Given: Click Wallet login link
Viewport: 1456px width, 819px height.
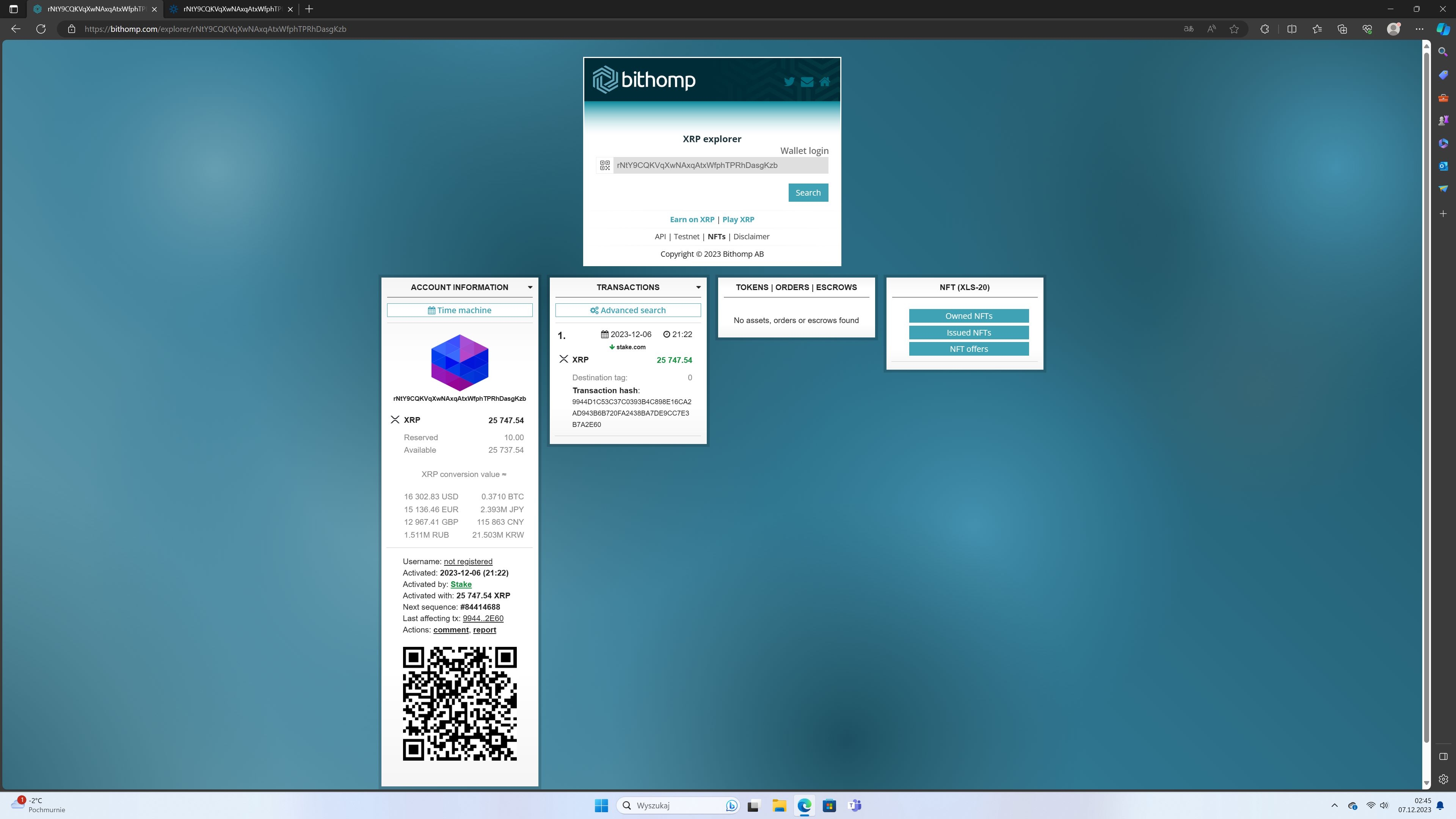Looking at the screenshot, I should point(804,151).
